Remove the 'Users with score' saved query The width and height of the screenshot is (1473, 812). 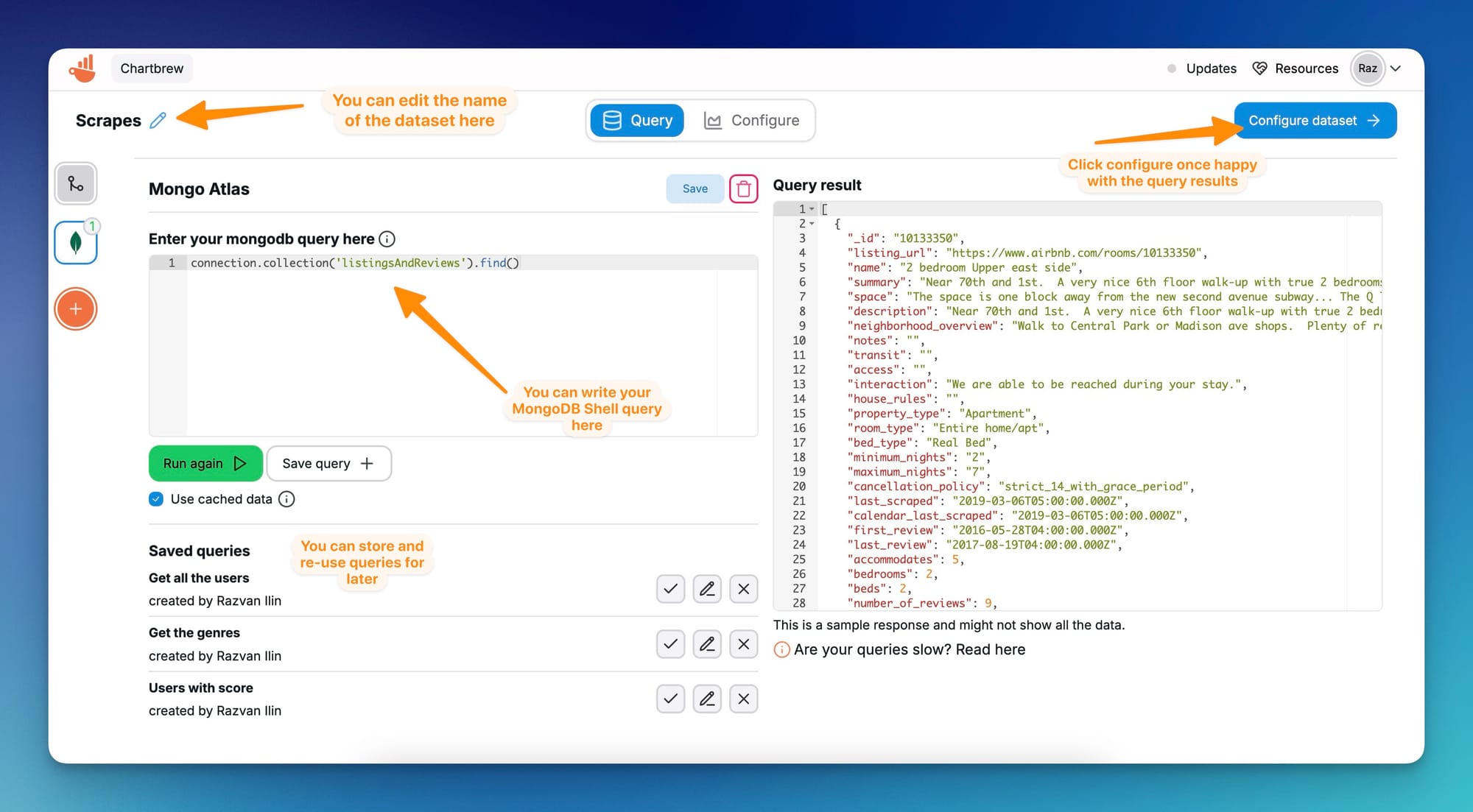pyautogui.click(x=743, y=699)
